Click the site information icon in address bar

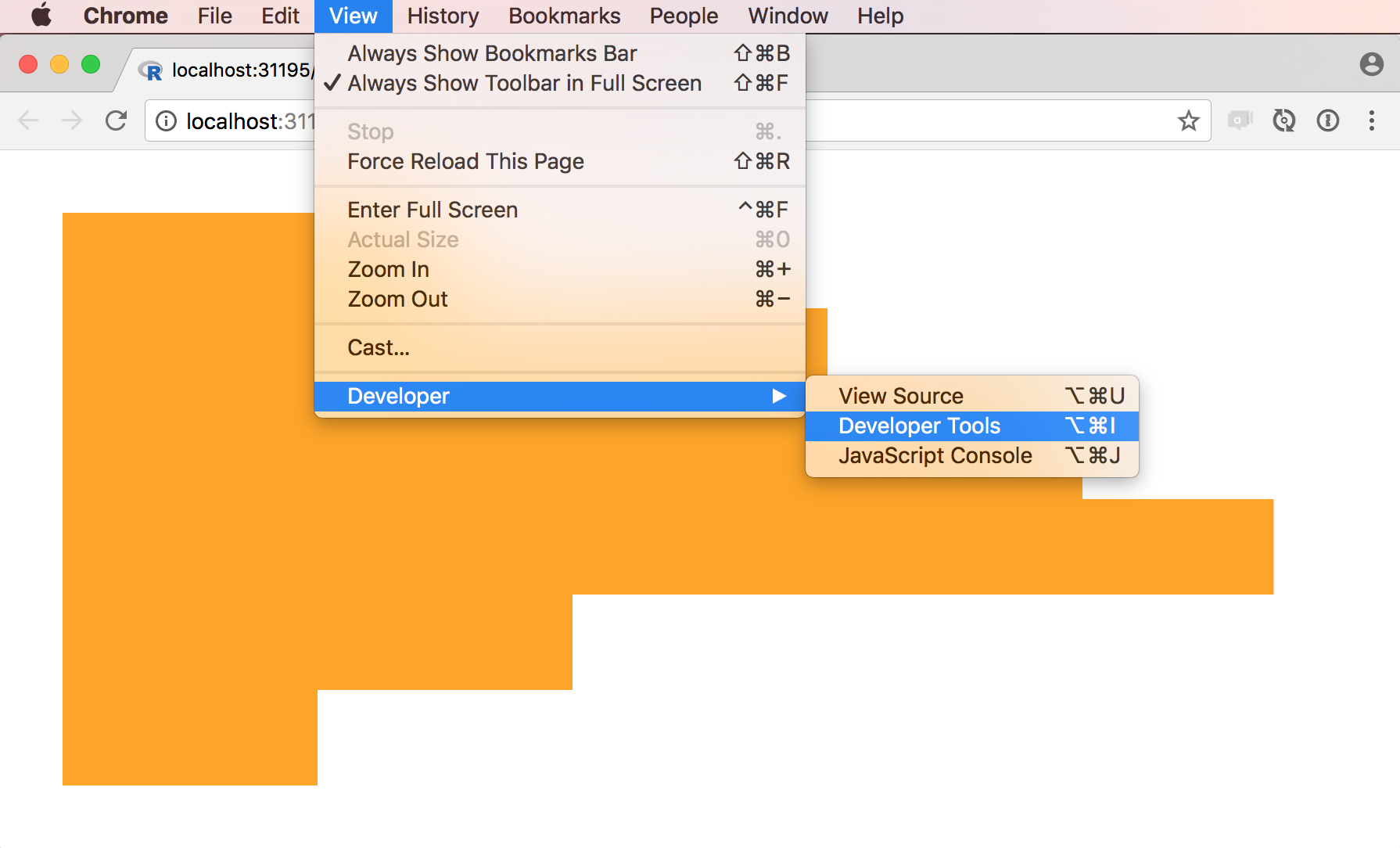click(x=166, y=120)
